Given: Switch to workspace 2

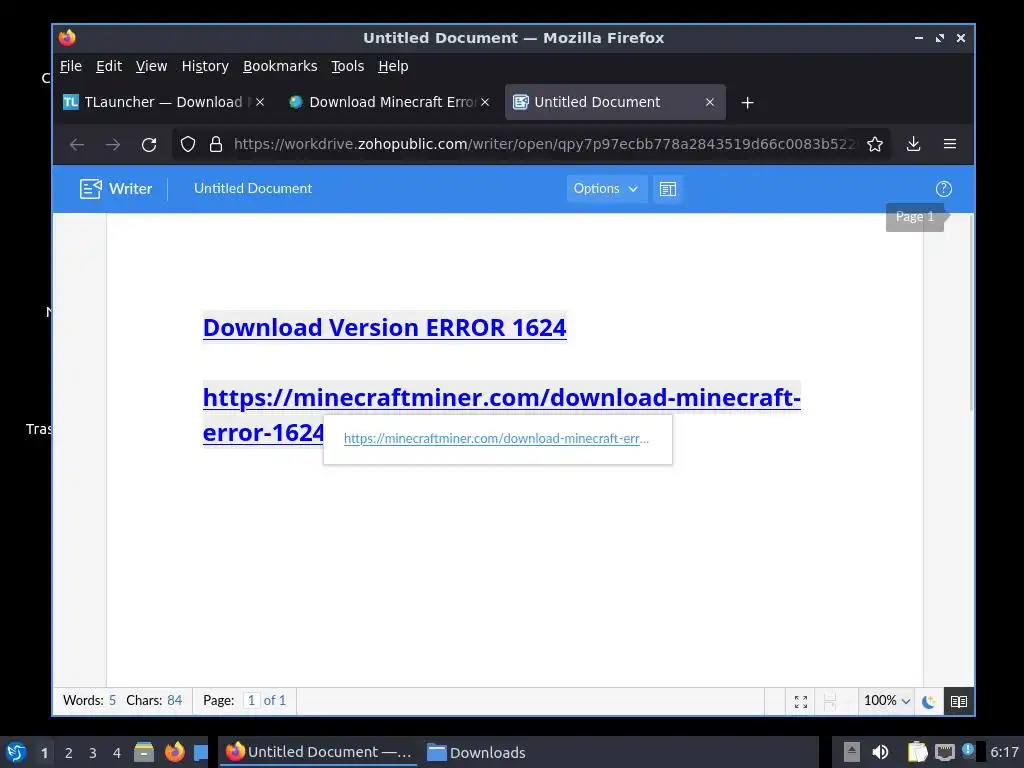Looking at the screenshot, I should [x=69, y=753].
